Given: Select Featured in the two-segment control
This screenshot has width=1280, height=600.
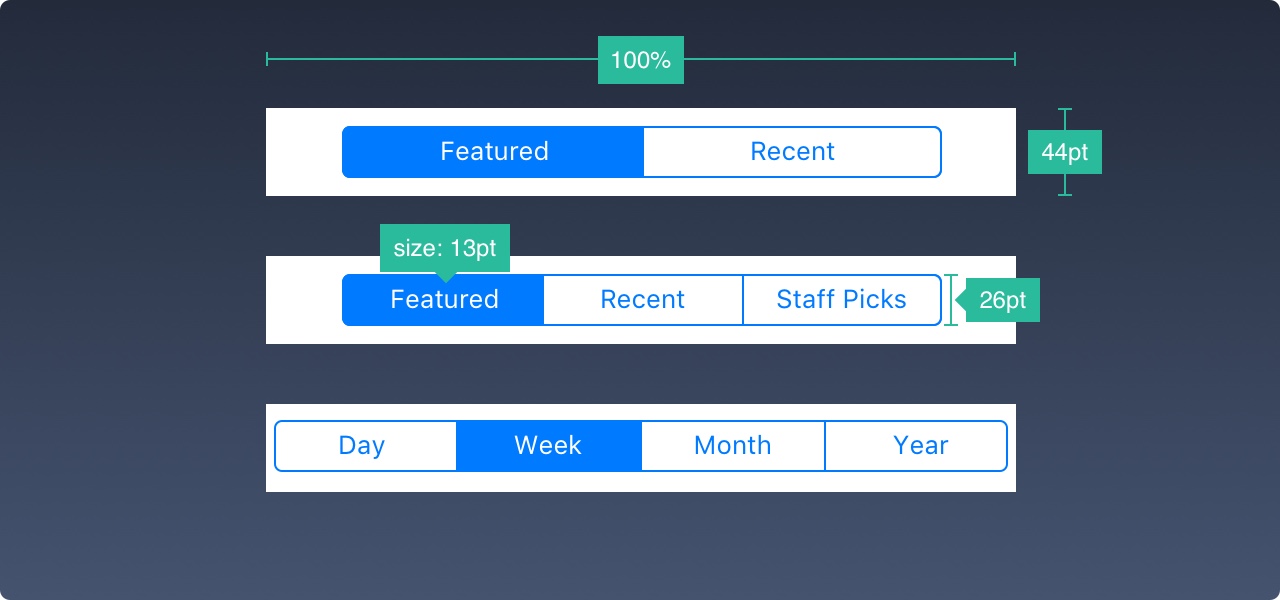Looking at the screenshot, I should point(494,152).
